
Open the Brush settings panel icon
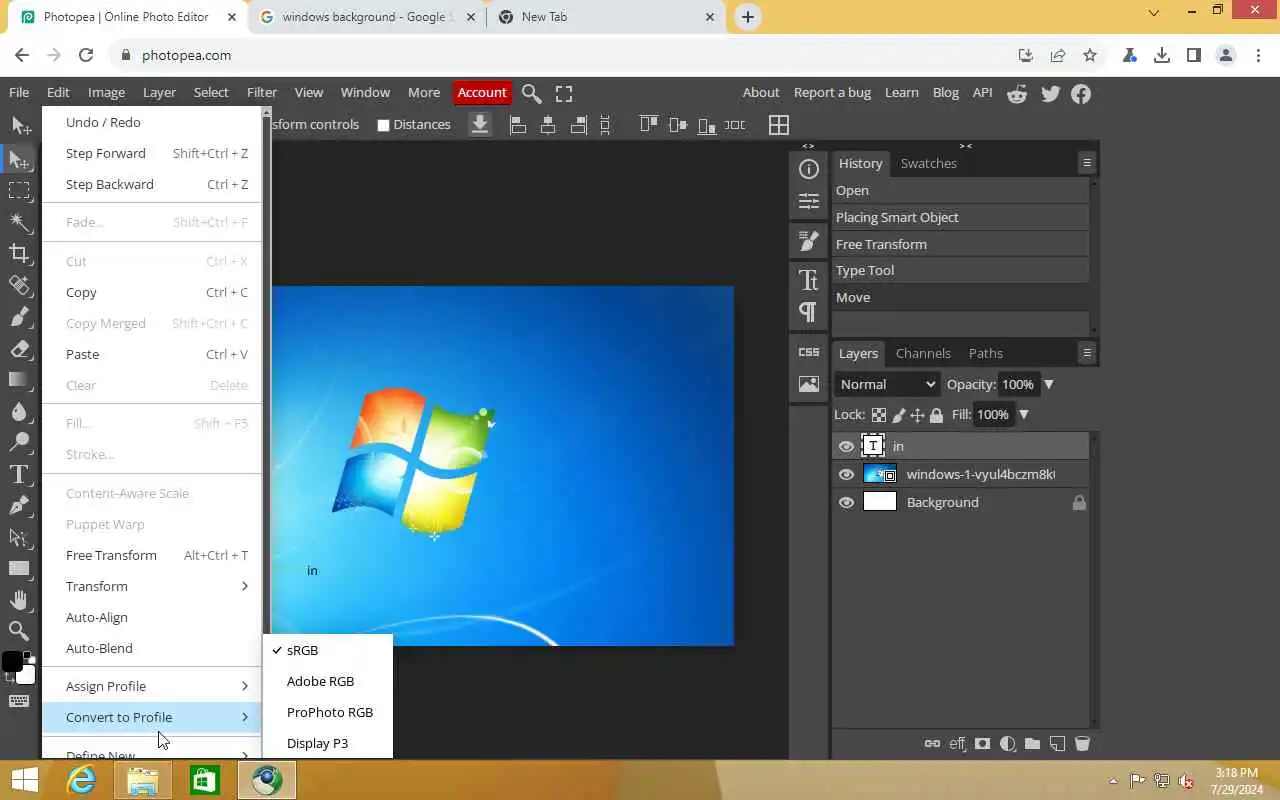[809, 241]
